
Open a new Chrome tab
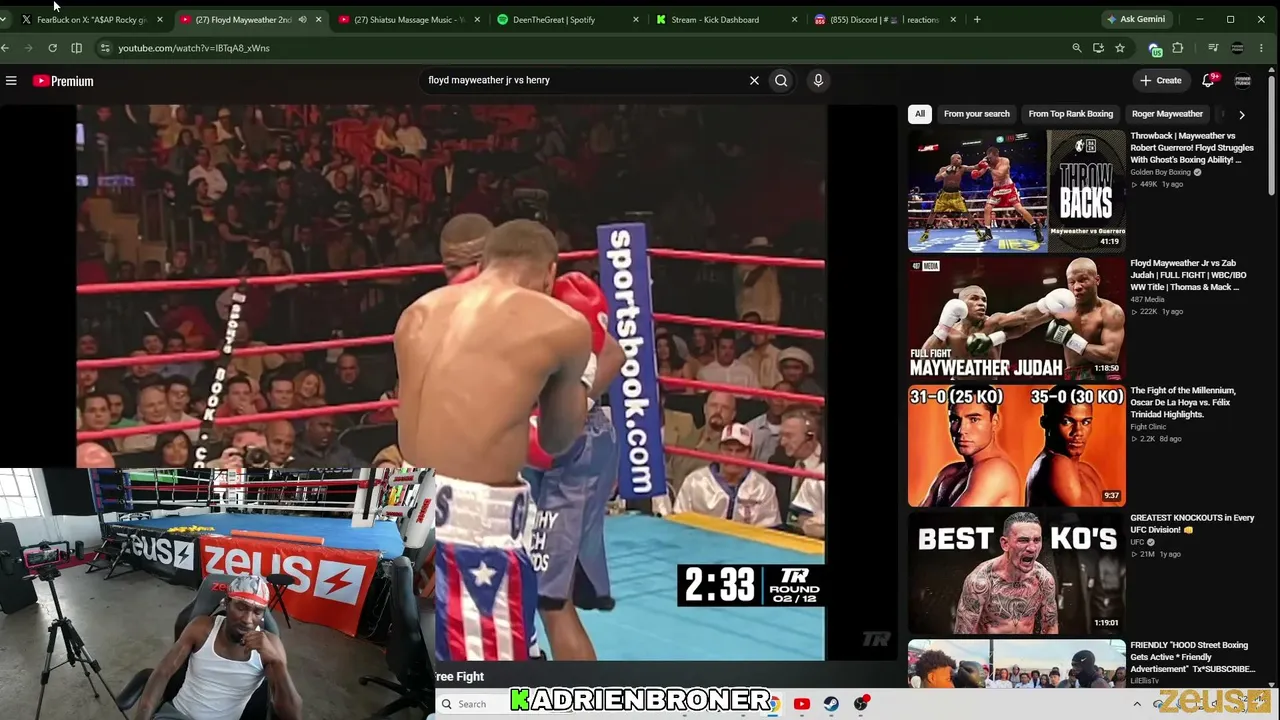pyautogui.click(x=977, y=19)
